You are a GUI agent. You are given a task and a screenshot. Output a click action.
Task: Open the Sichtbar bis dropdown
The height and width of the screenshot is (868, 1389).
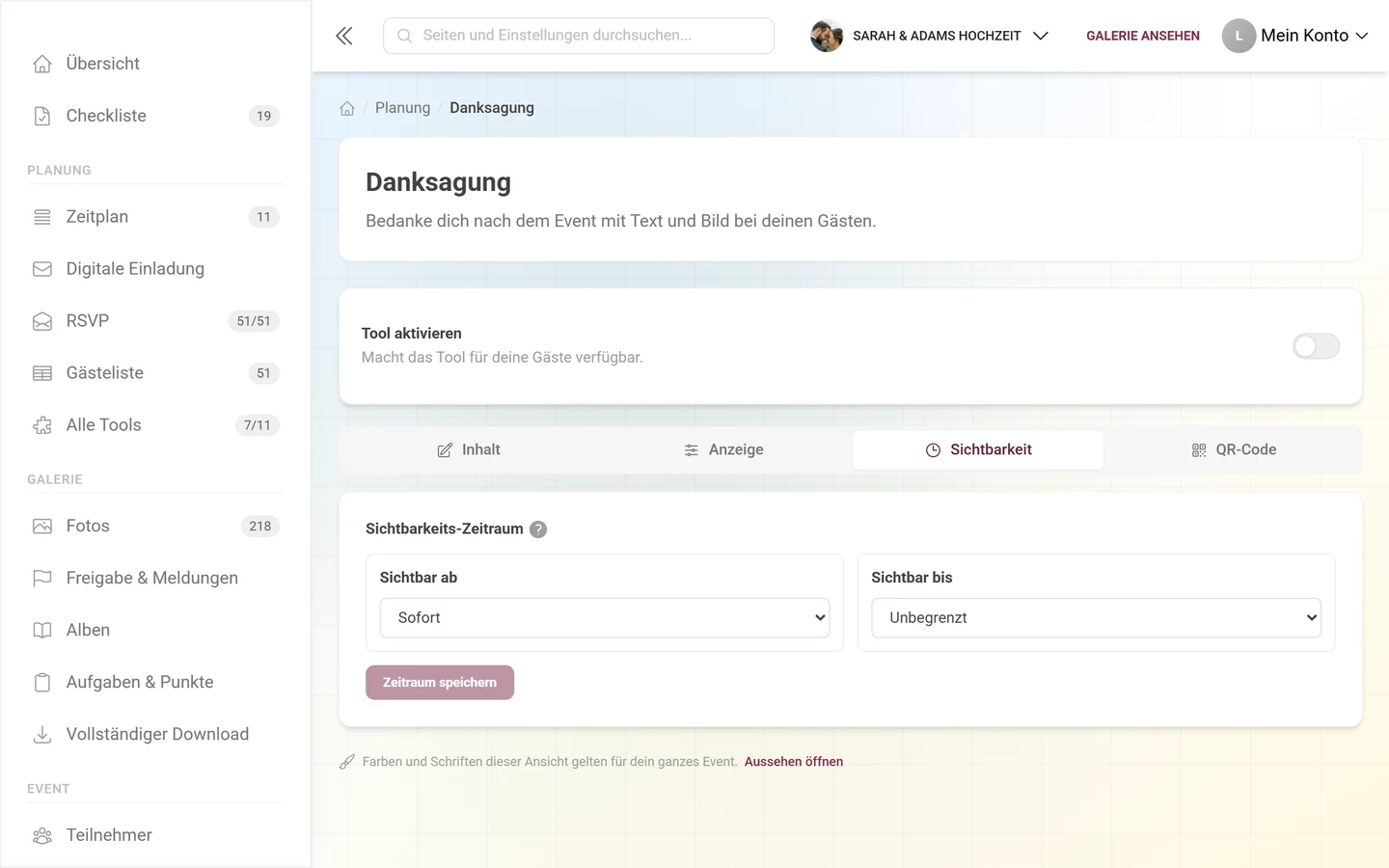tap(1096, 618)
